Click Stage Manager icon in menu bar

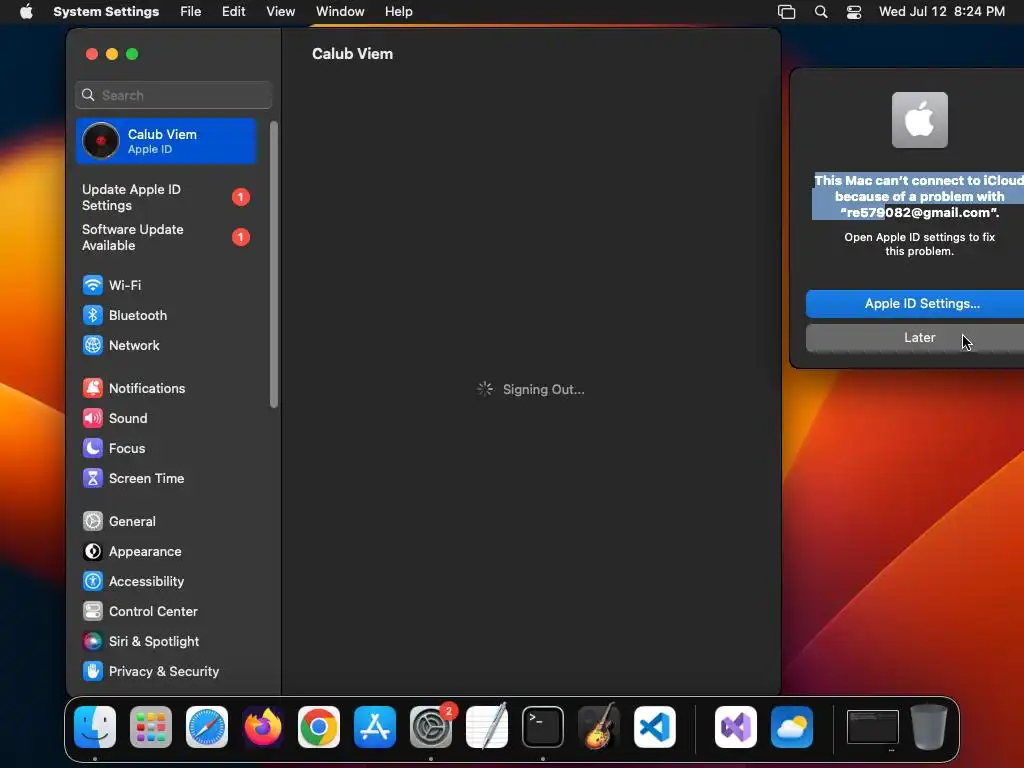pos(786,12)
